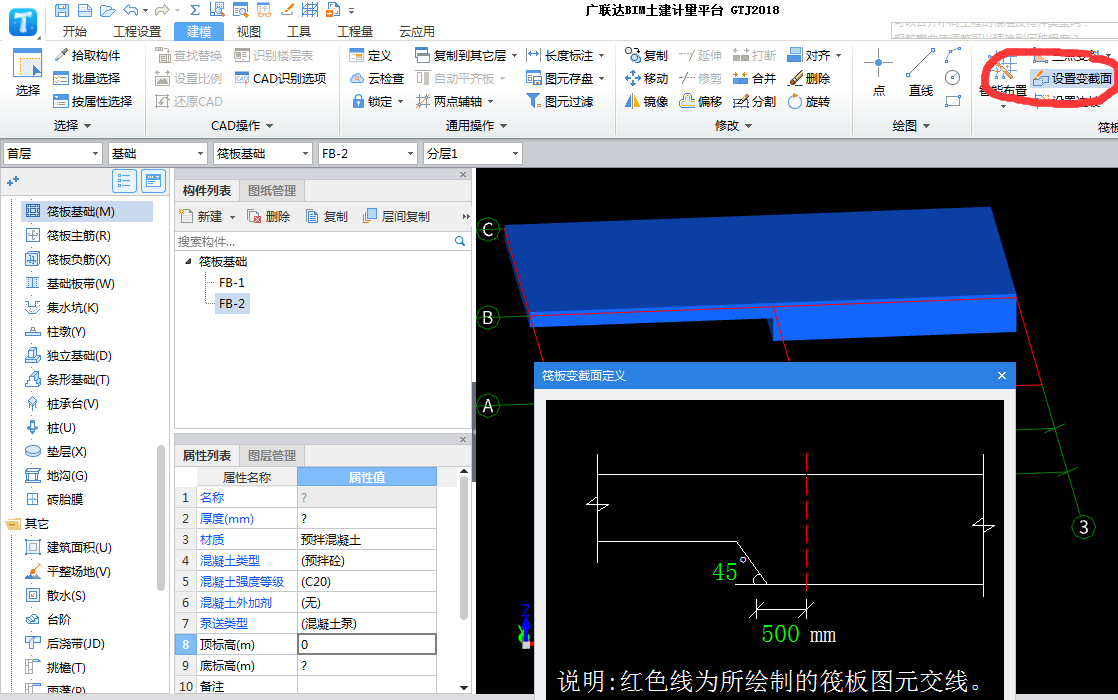Run the 云检查 cloud check
The width and height of the screenshot is (1118, 700).
377,78
